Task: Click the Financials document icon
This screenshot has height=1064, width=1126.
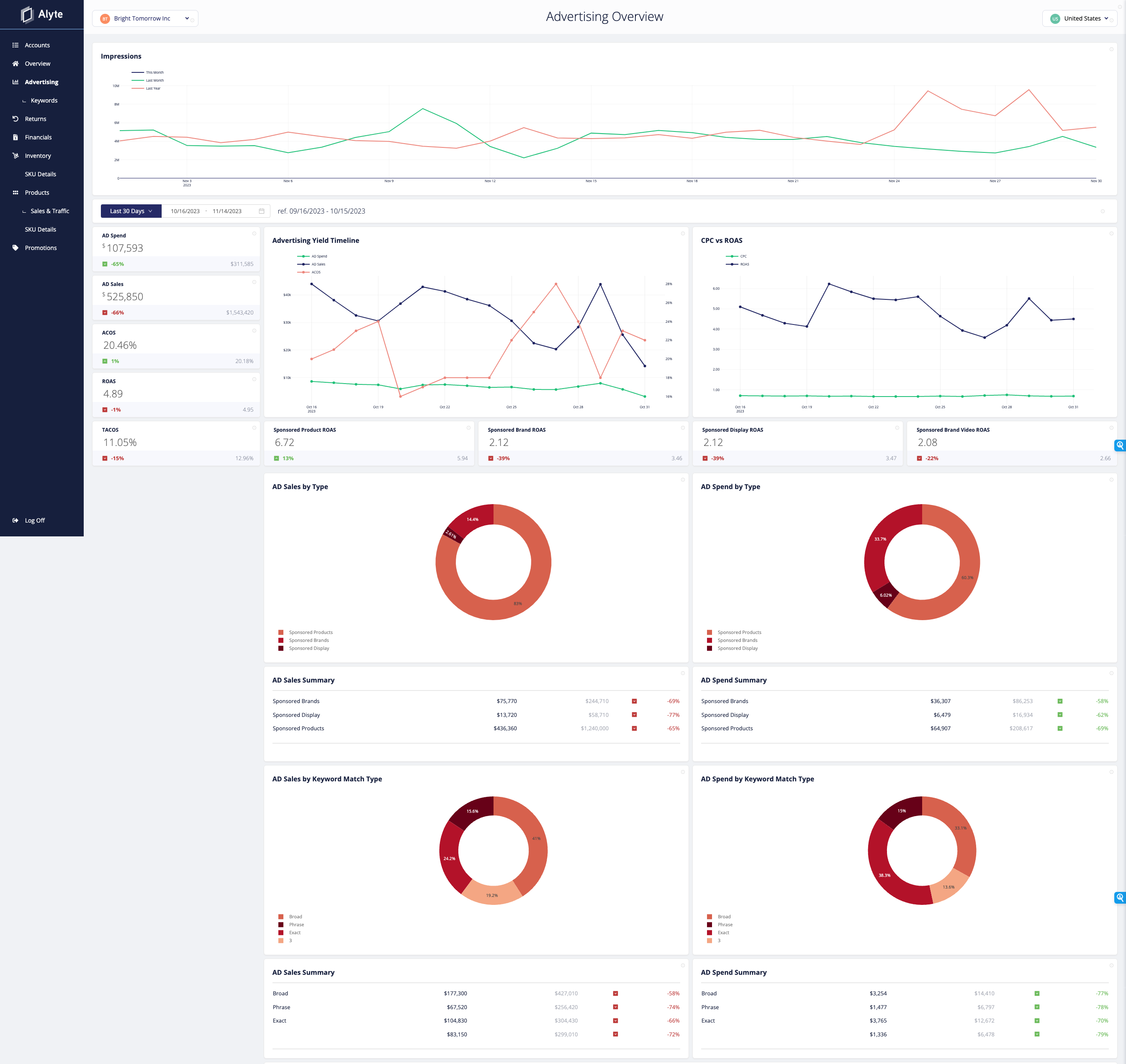Action: coord(15,137)
